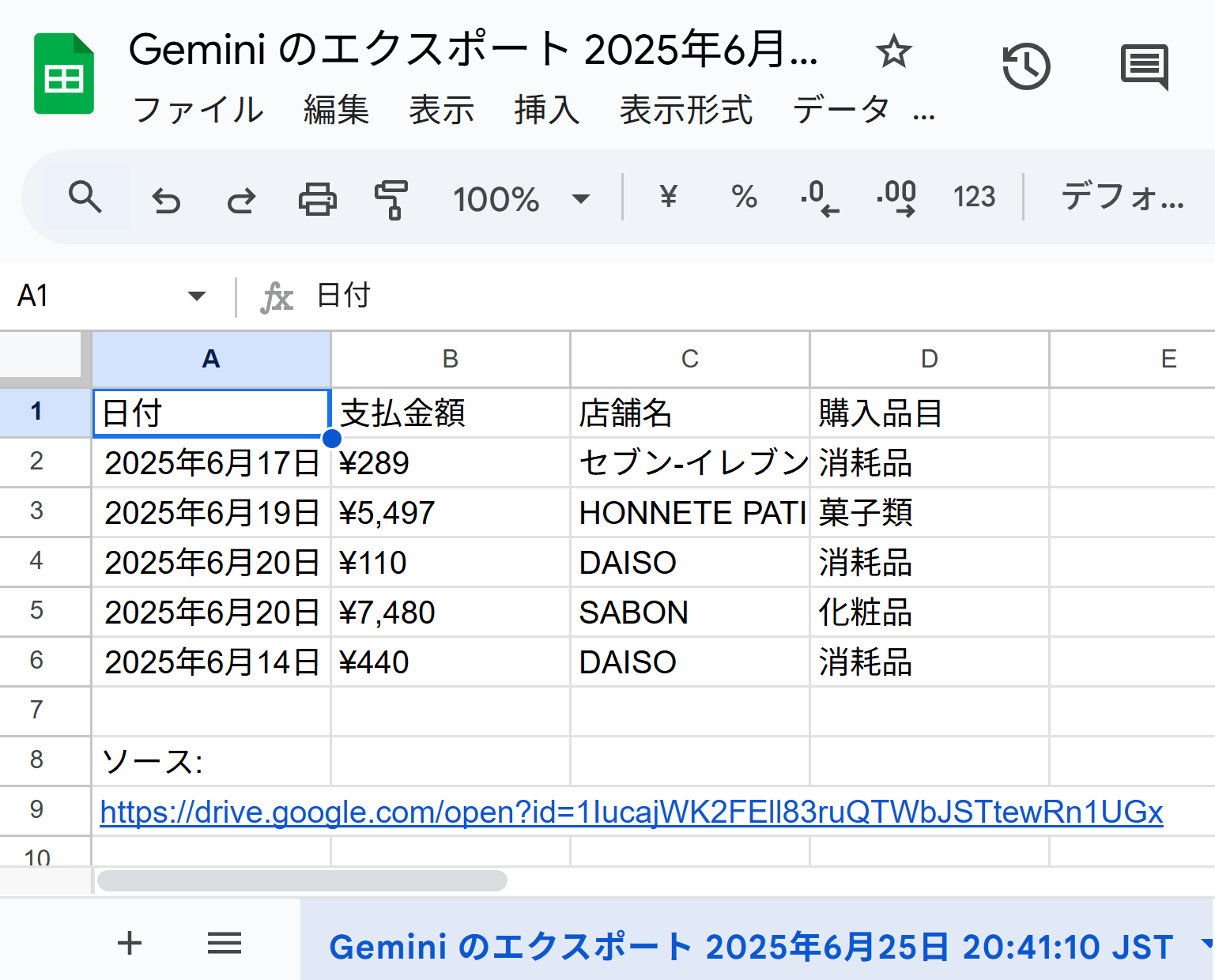Select cell 購入品目

(x=930, y=413)
